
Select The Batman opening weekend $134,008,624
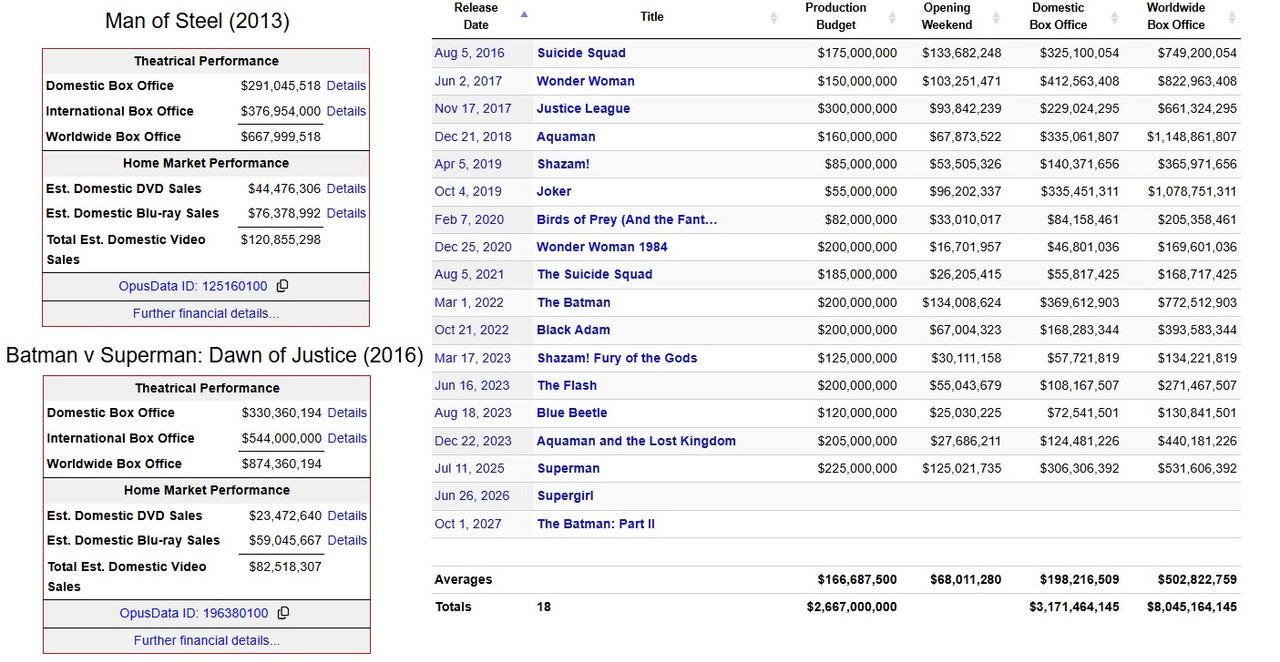pos(962,302)
